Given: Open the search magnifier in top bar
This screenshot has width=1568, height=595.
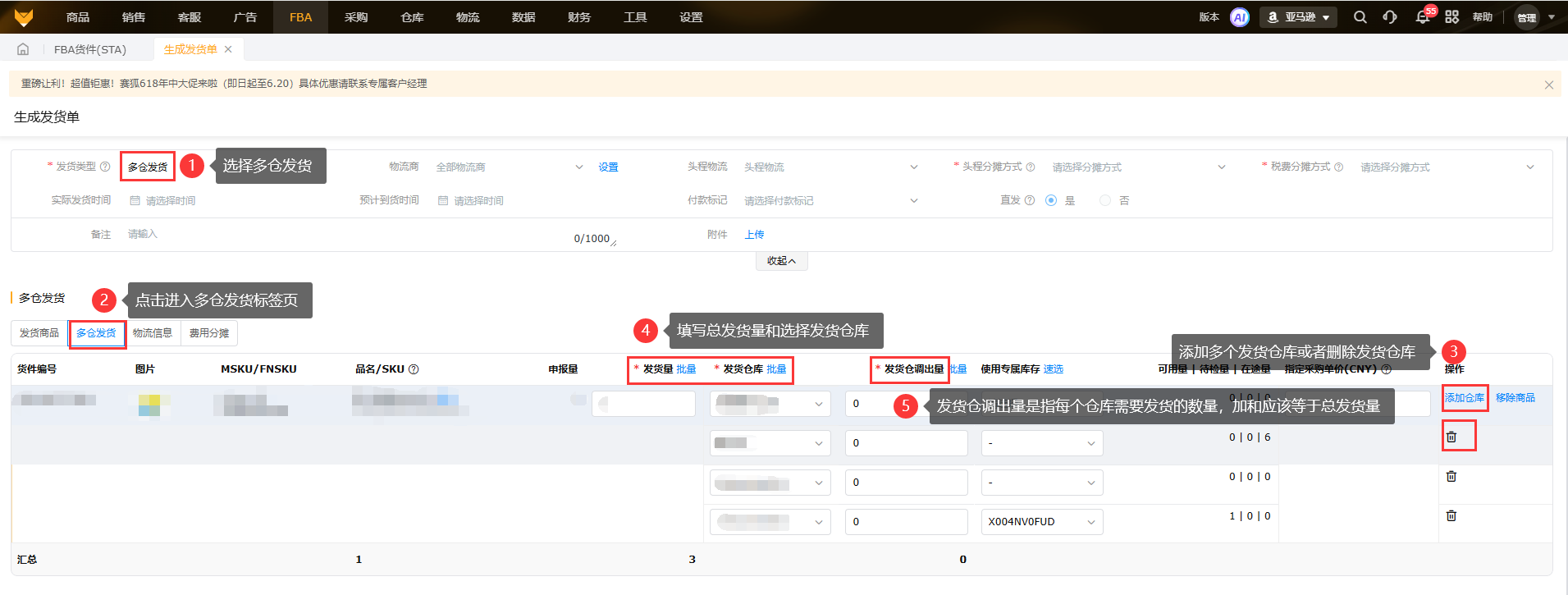Looking at the screenshot, I should coord(1360,17).
